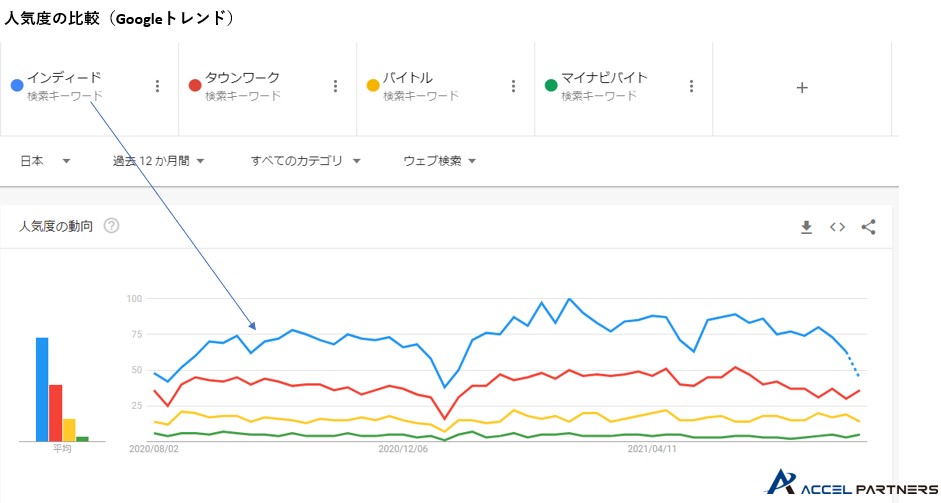This screenshot has height=503, width=941.
Task: Click the blue average bar for インディード
Action: (42, 389)
